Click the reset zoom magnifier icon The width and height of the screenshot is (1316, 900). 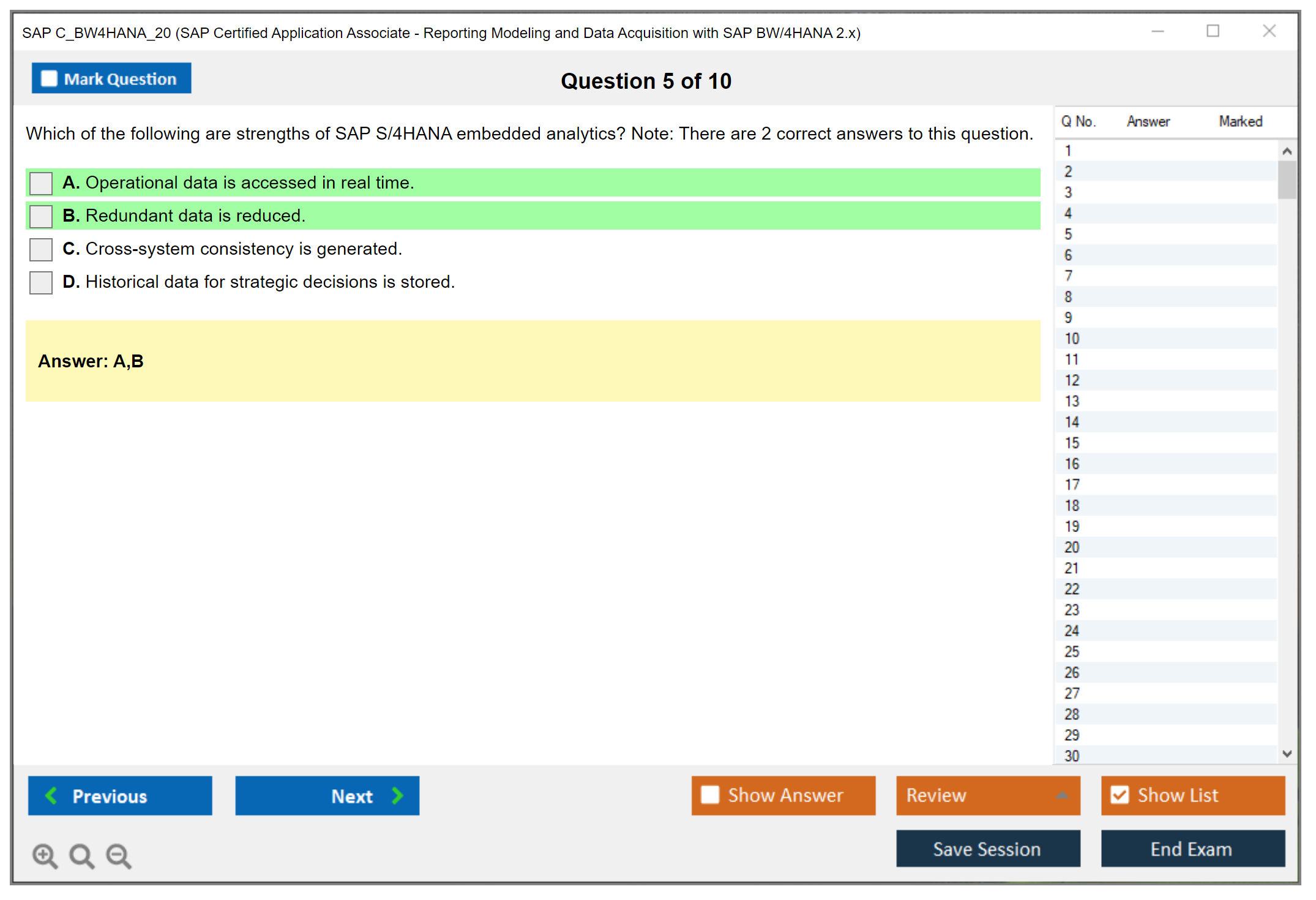coord(81,855)
